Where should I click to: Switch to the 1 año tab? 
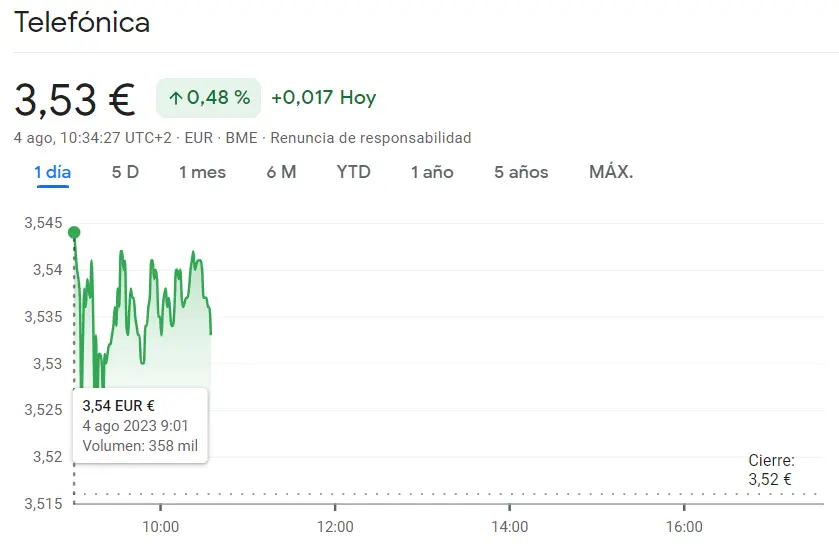[x=432, y=172]
